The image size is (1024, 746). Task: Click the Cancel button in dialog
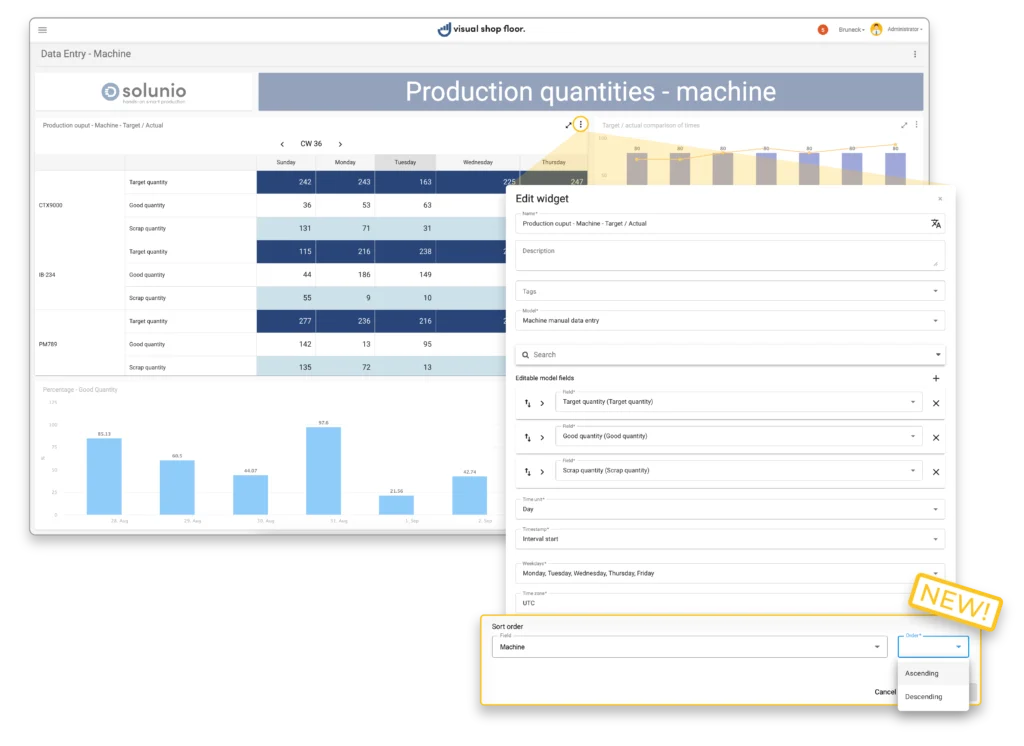click(885, 692)
